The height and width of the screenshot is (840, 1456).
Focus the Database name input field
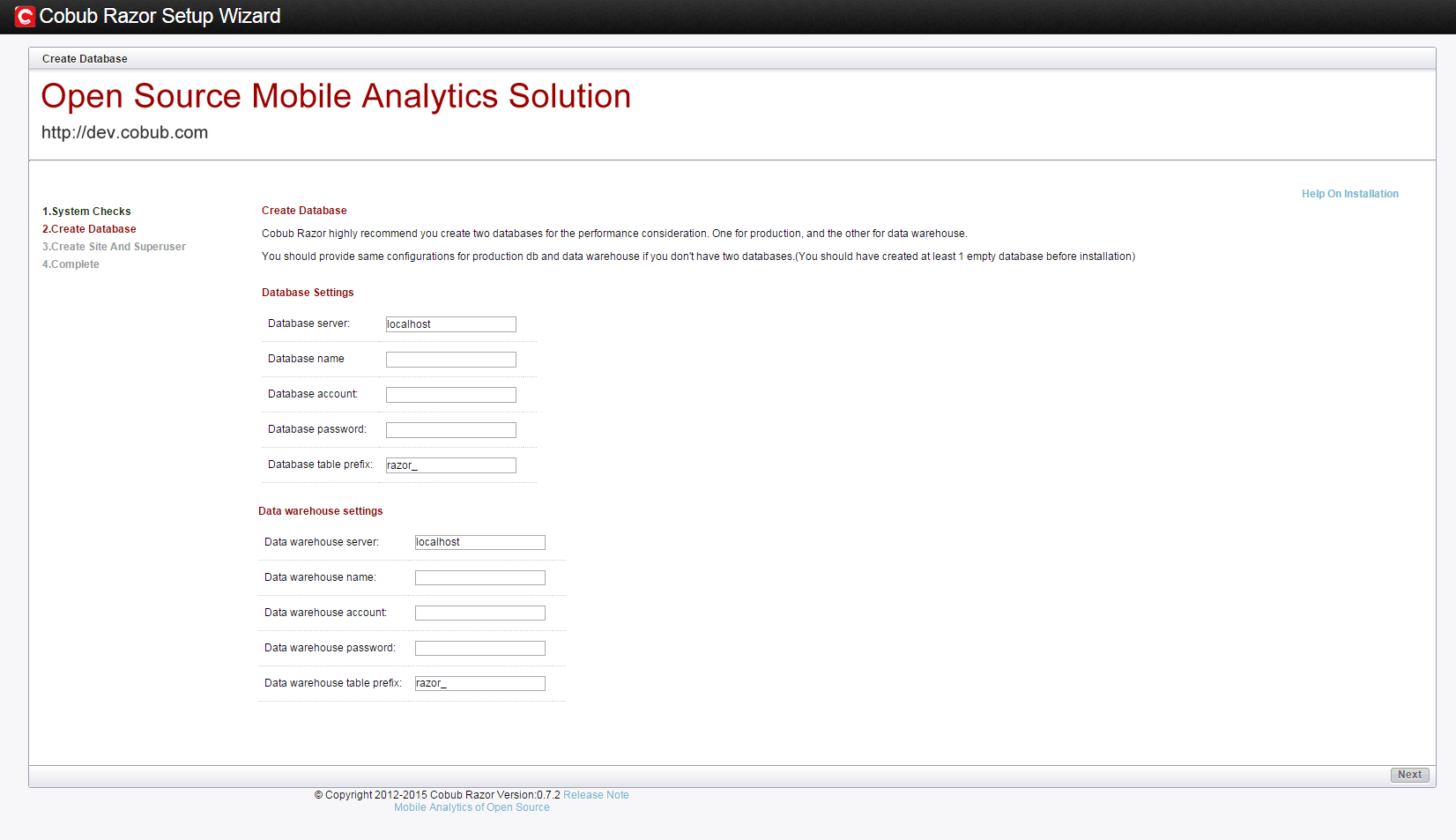450,360
